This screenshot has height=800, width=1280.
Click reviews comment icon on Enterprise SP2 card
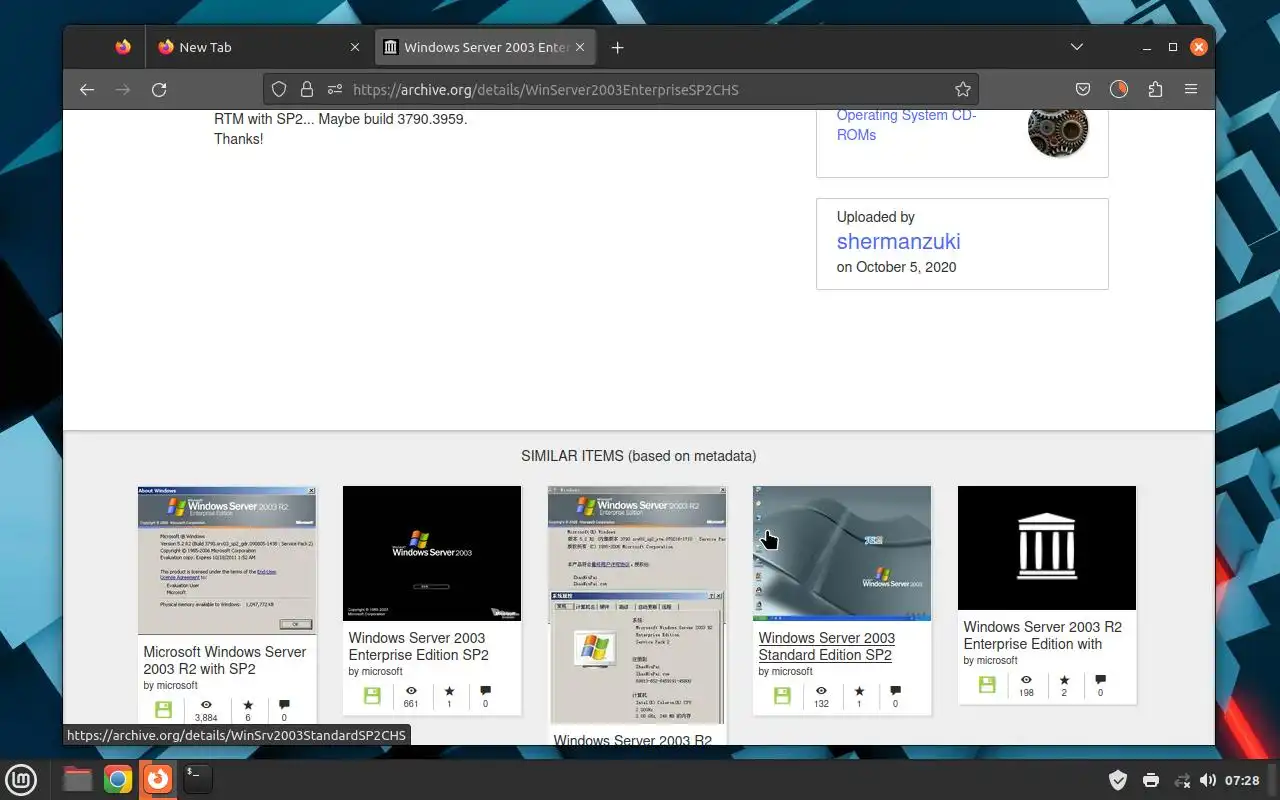tap(486, 690)
